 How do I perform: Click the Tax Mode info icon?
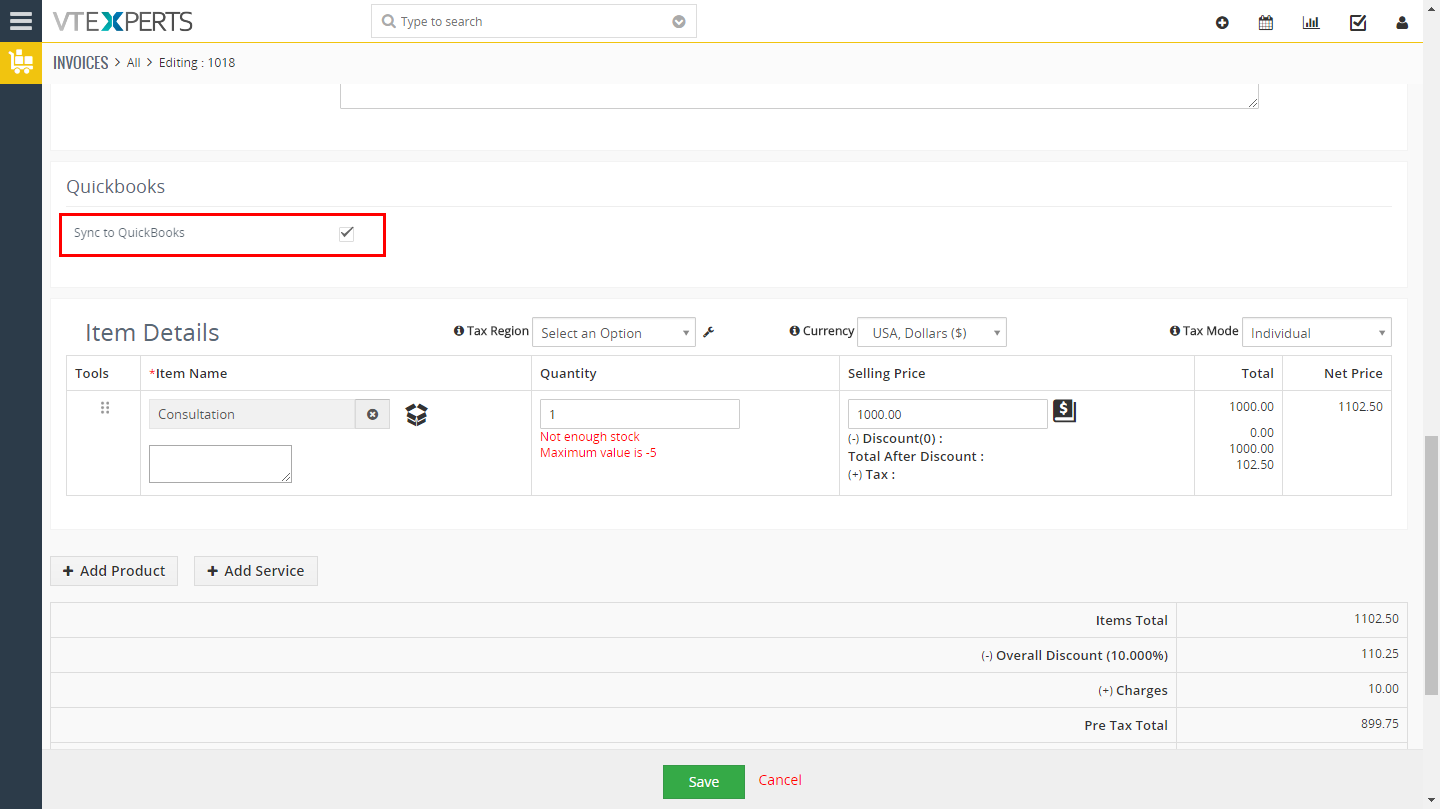pyautogui.click(x=1175, y=331)
